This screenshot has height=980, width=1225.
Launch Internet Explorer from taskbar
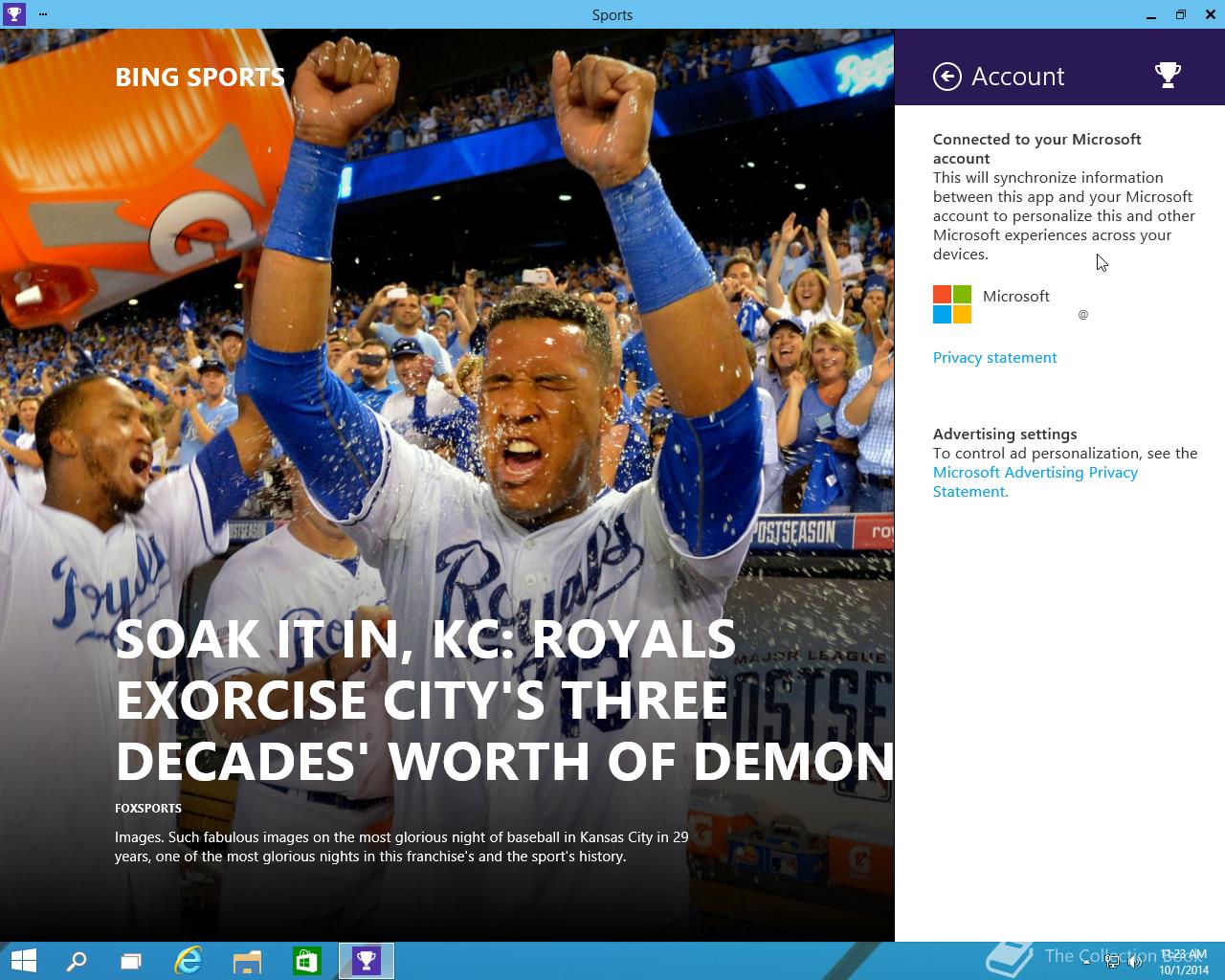[x=189, y=961]
